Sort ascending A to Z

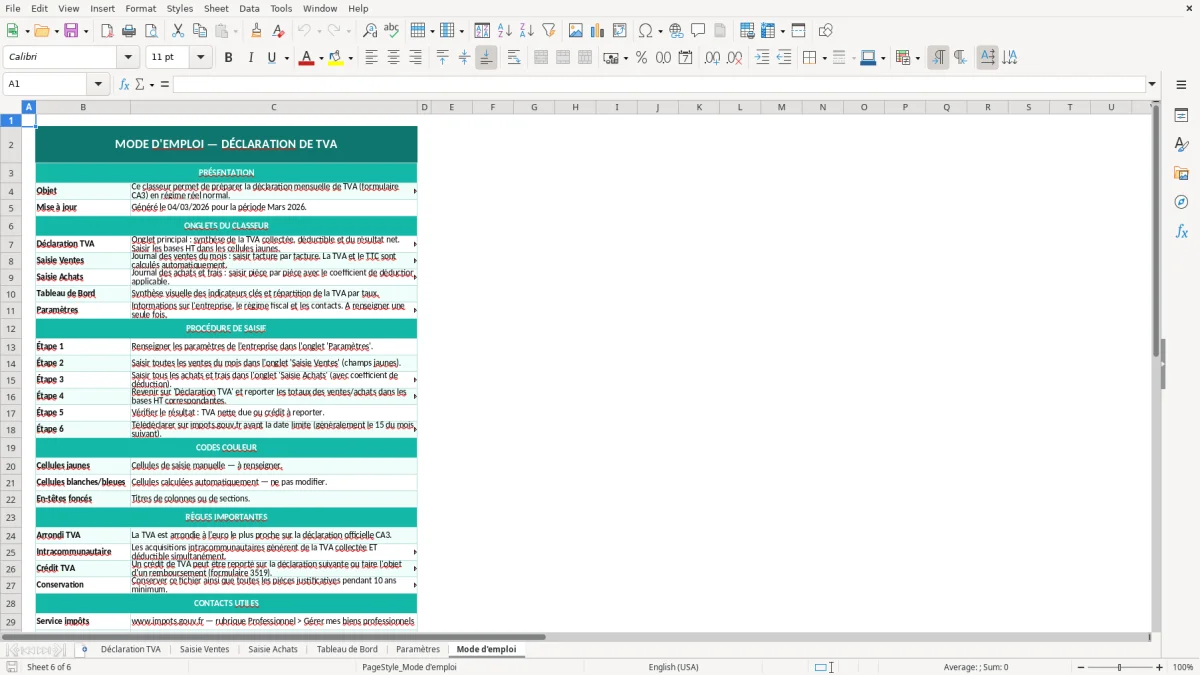[x=504, y=31]
